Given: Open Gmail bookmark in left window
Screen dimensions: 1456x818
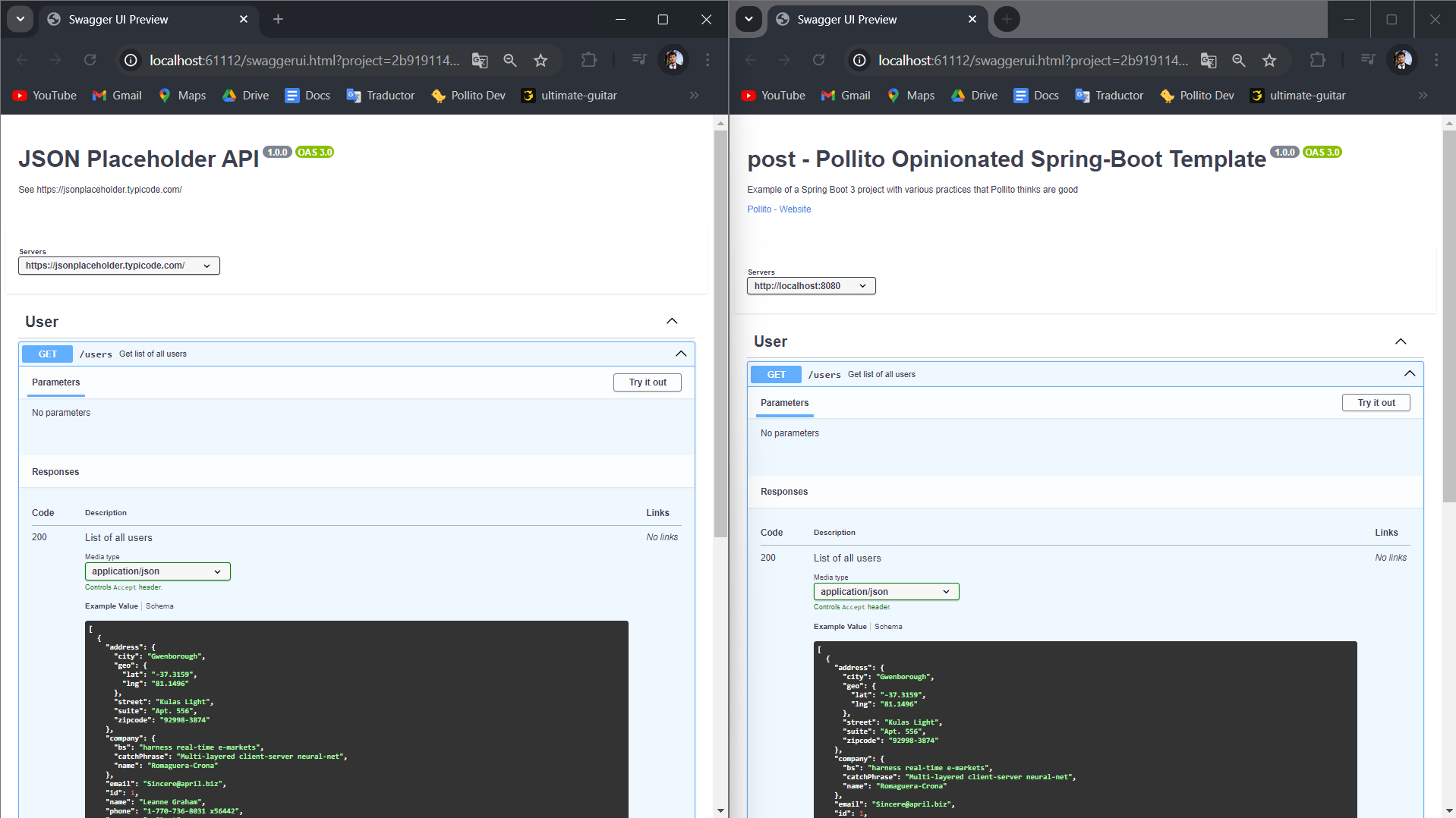Looking at the screenshot, I should click(x=117, y=96).
